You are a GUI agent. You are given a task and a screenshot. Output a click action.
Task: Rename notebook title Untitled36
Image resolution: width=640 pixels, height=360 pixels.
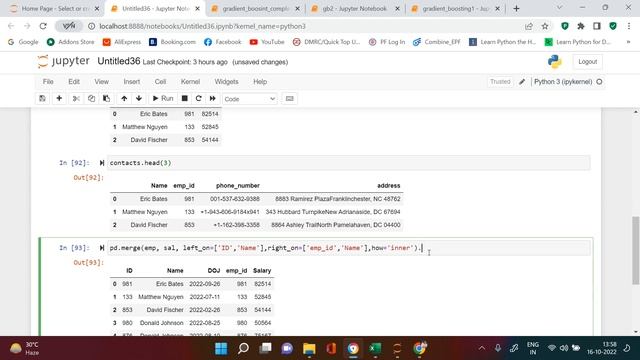coord(119,61)
